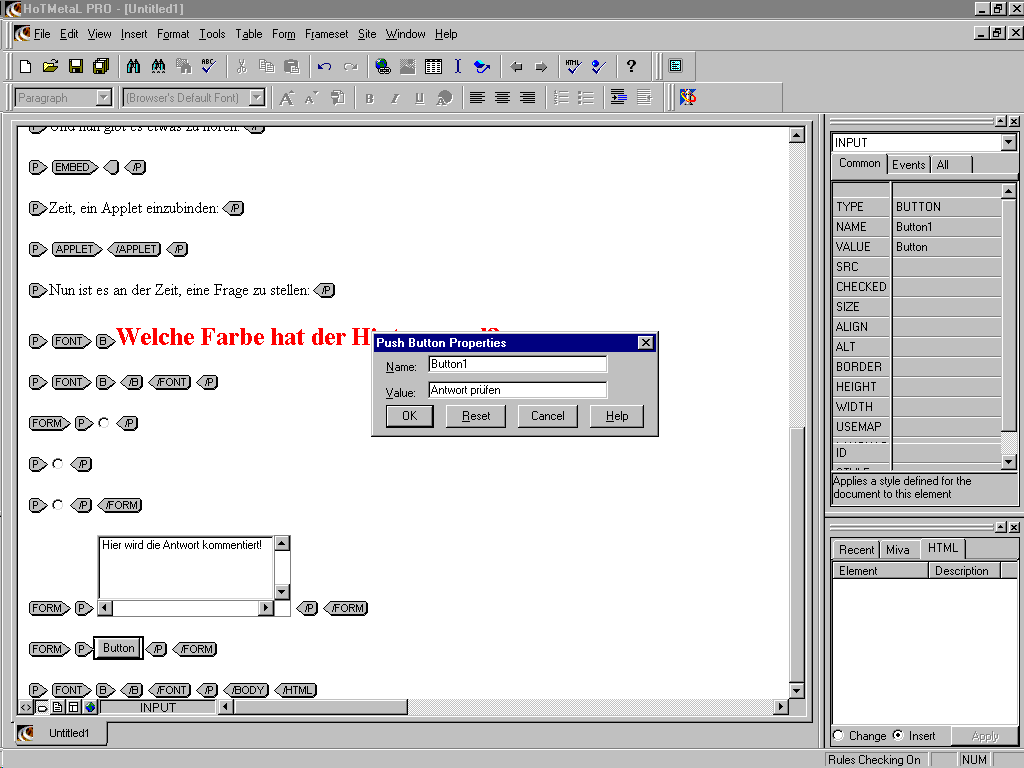Select the Change radio button
Screen dimensions: 1024x768
click(x=838, y=736)
